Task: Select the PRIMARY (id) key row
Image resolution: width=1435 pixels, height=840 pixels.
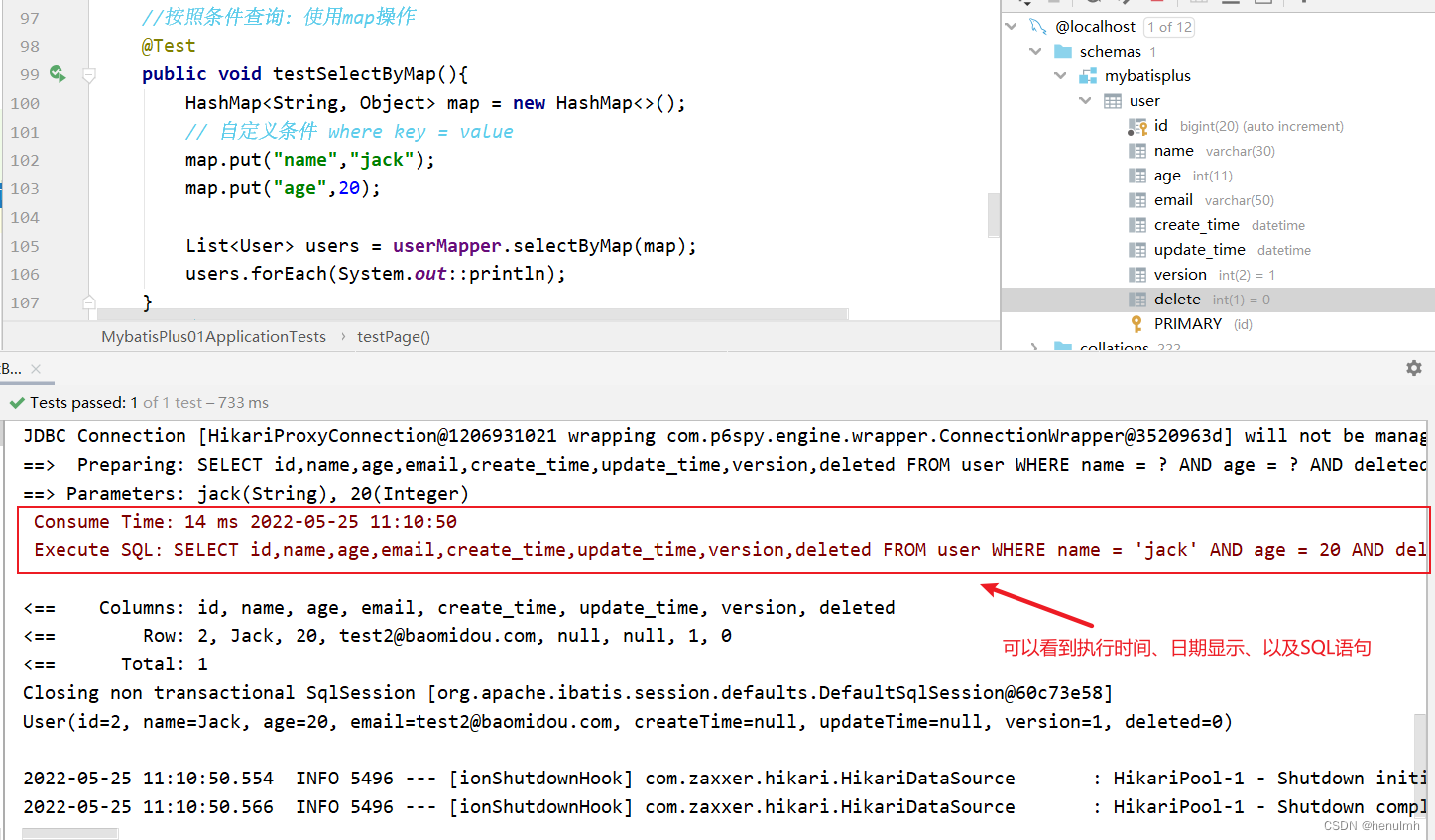Action: (x=1218, y=324)
